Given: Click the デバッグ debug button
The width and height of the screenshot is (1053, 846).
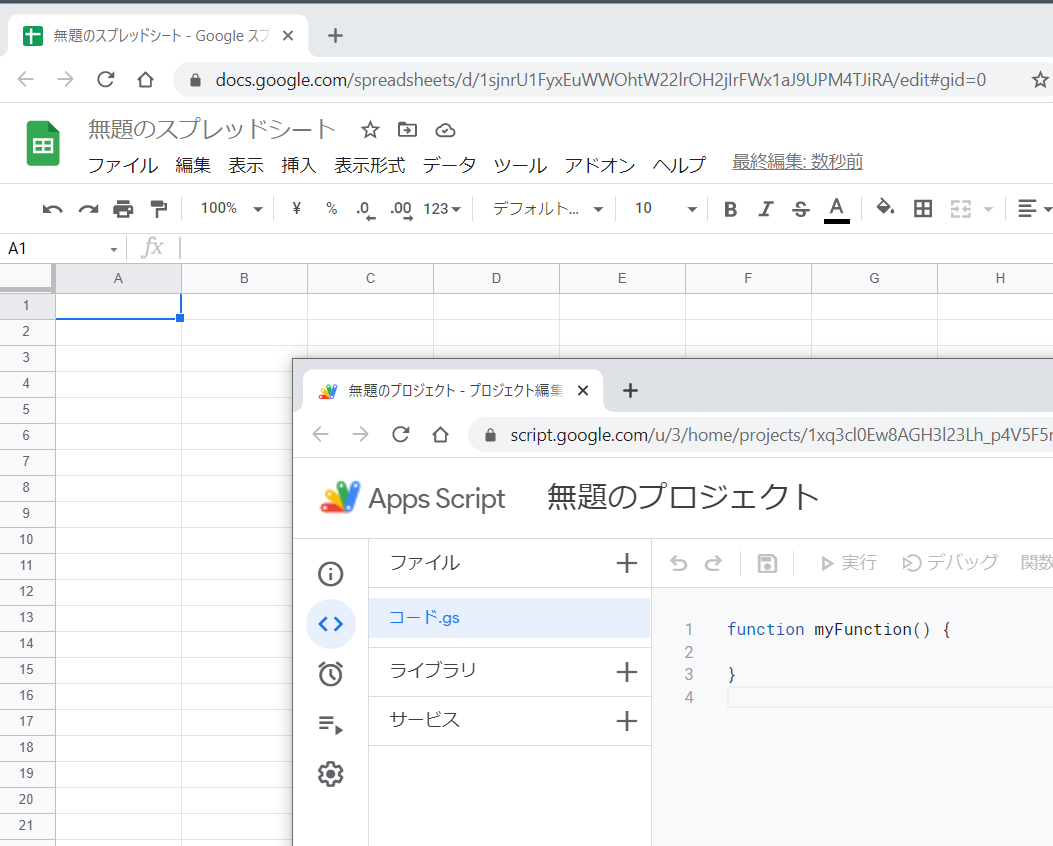Looking at the screenshot, I should [x=950, y=563].
